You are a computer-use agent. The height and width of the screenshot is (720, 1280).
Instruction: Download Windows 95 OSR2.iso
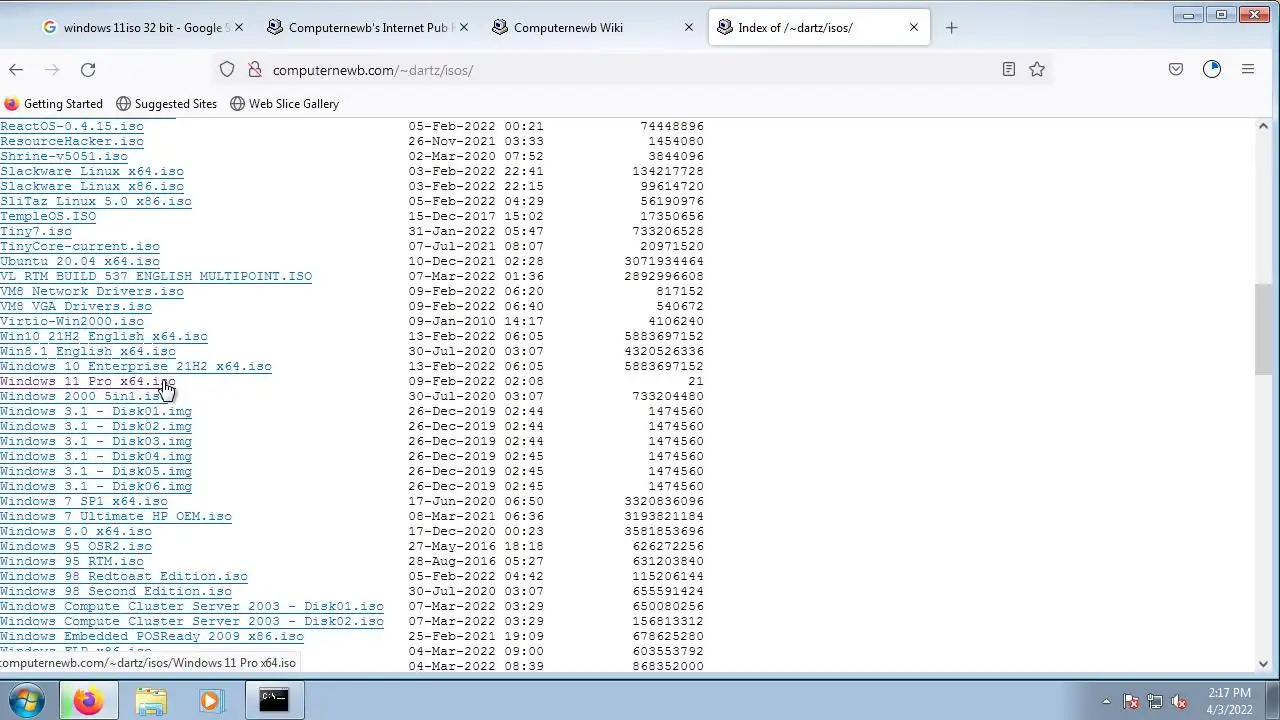(x=76, y=546)
